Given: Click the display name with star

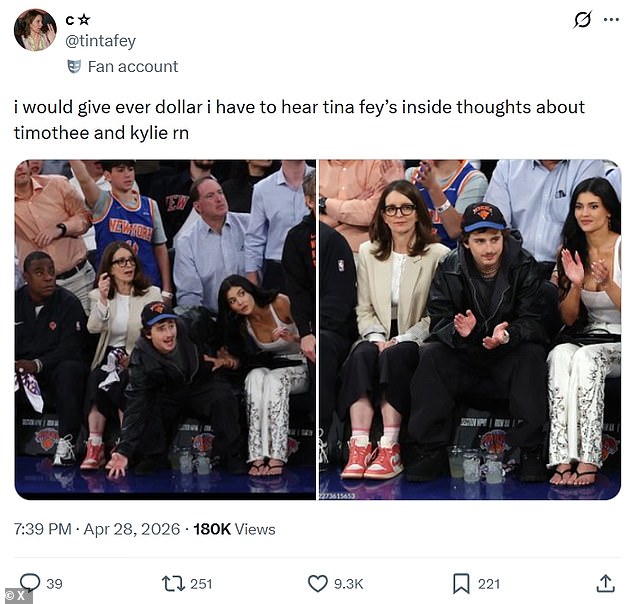Looking at the screenshot, I should click(x=78, y=19).
